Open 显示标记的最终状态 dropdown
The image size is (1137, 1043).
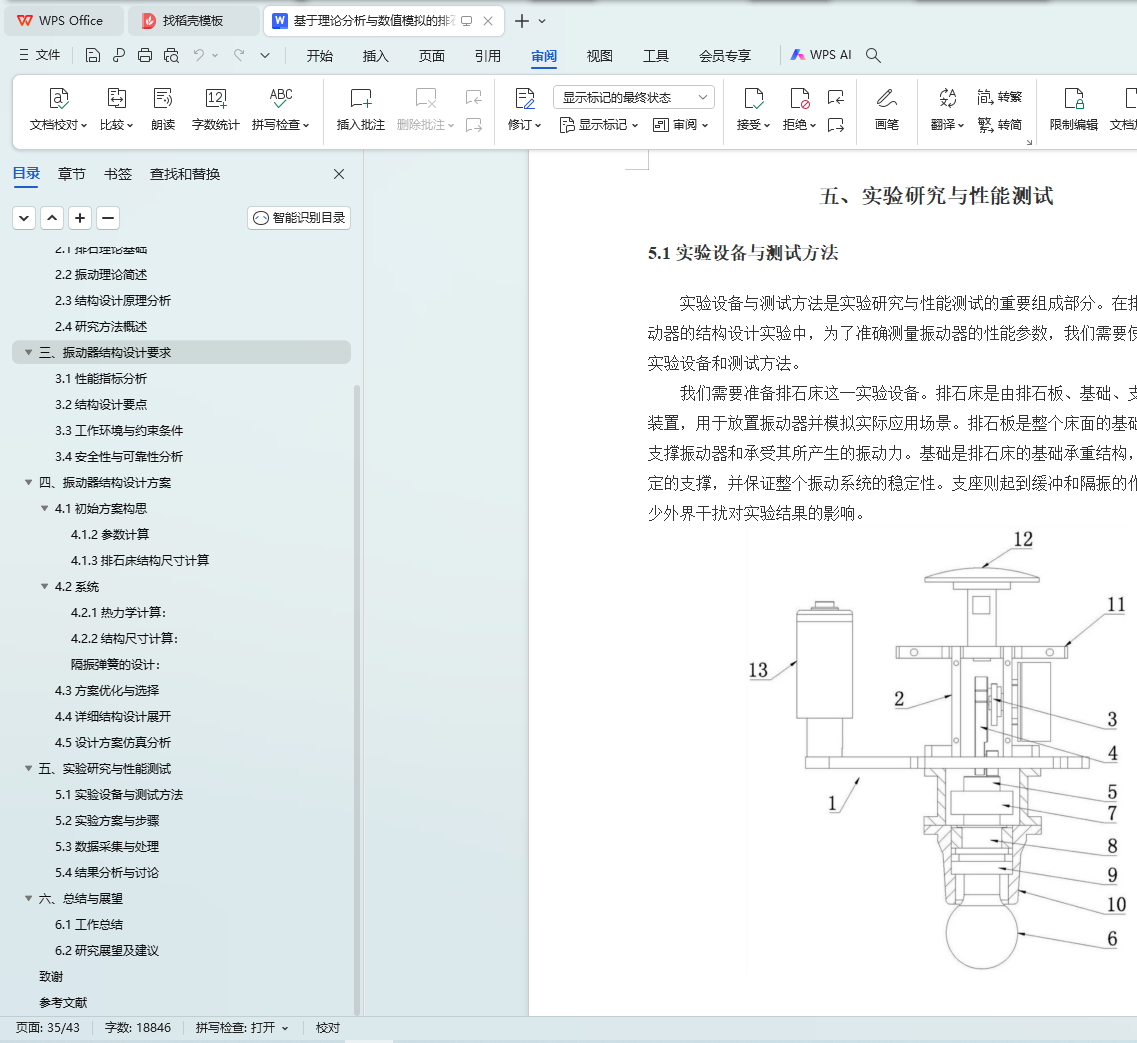(633, 97)
